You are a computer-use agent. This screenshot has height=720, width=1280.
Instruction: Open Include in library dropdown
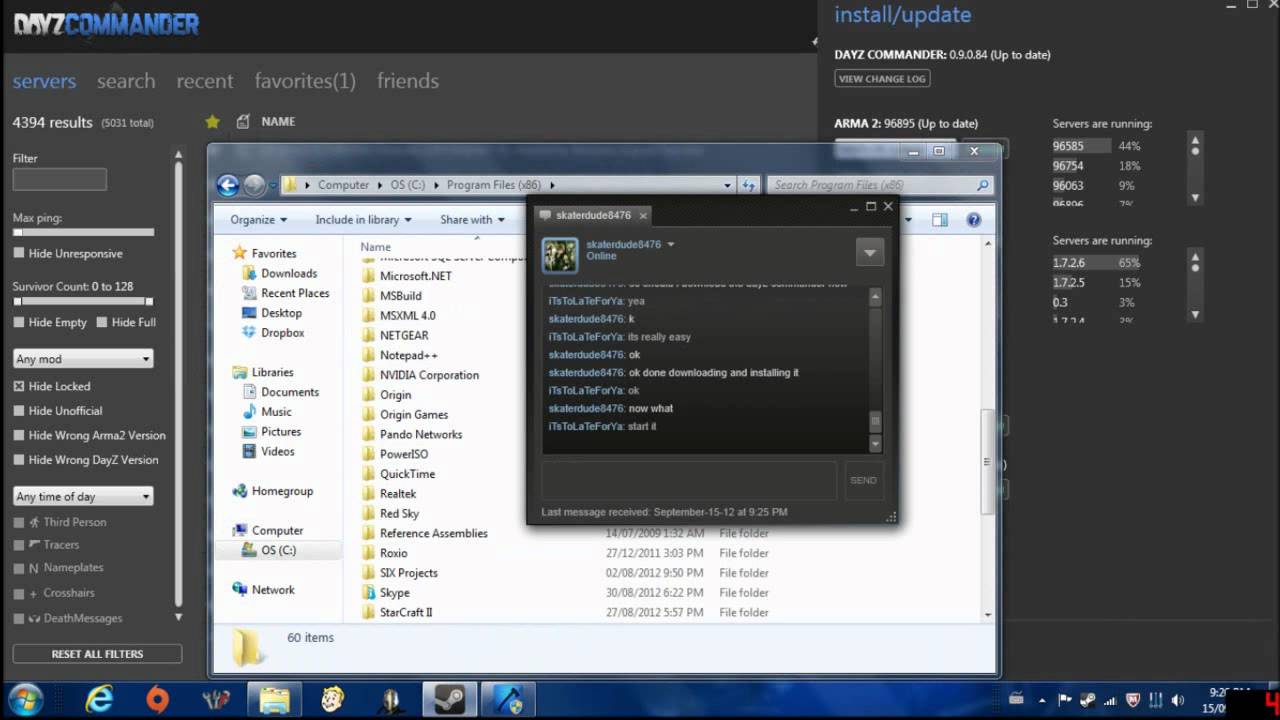coord(363,220)
